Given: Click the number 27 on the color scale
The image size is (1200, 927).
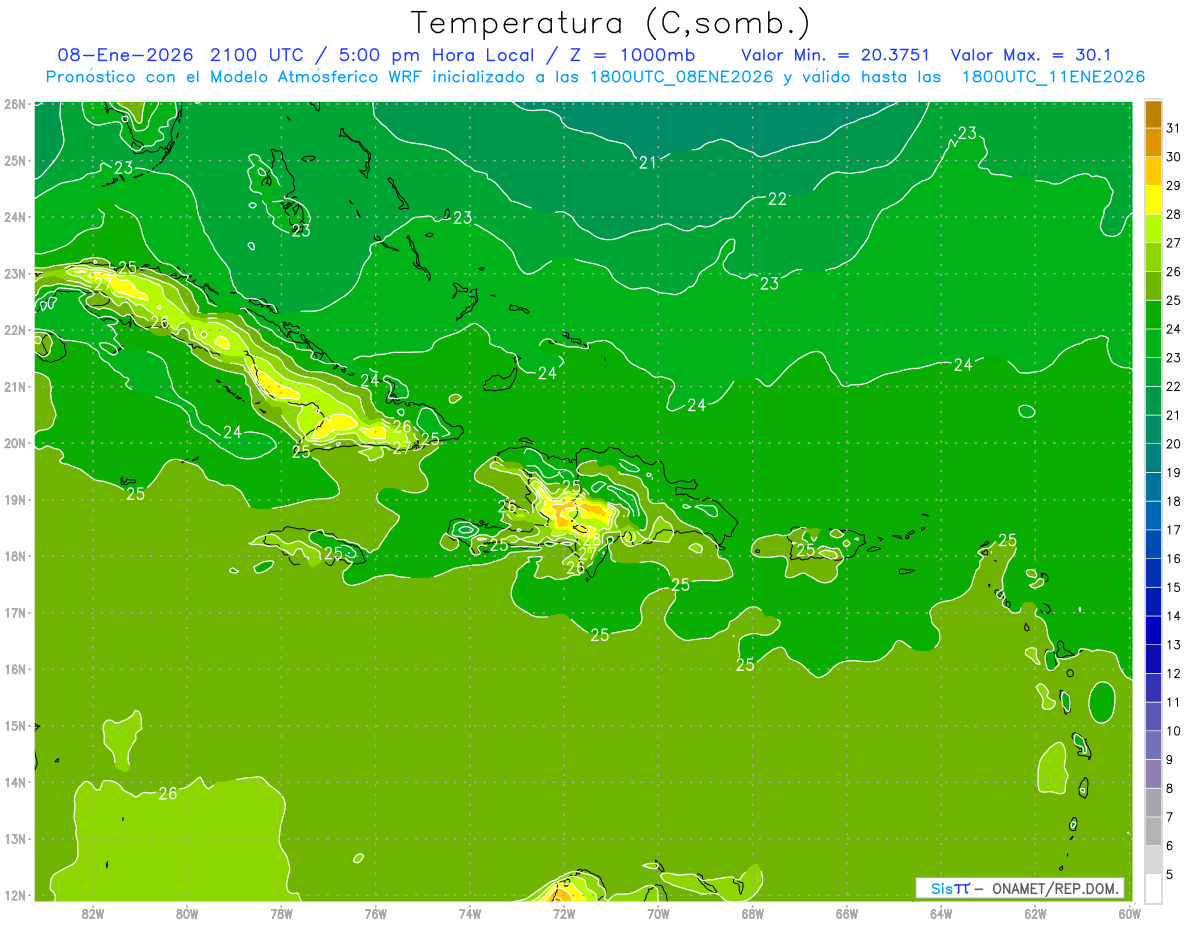Looking at the screenshot, I should (1173, 243).
